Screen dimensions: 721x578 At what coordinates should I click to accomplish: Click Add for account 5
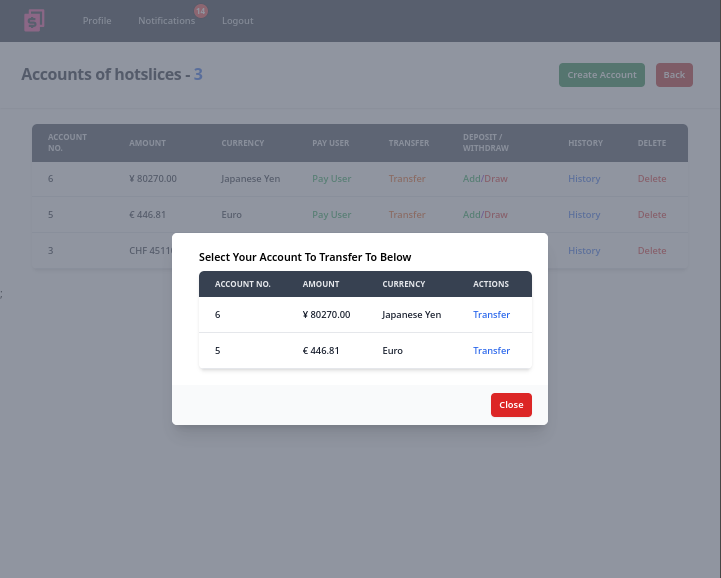(471, 215)
